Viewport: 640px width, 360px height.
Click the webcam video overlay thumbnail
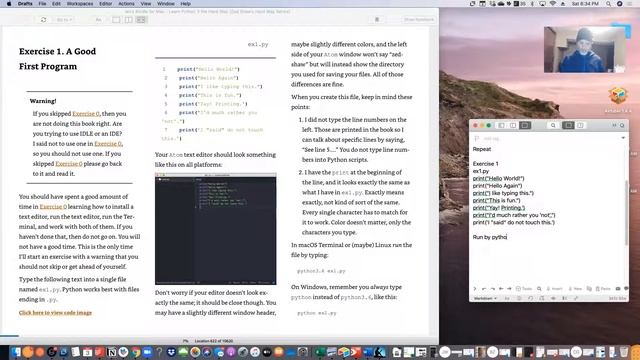pos(584,50)
